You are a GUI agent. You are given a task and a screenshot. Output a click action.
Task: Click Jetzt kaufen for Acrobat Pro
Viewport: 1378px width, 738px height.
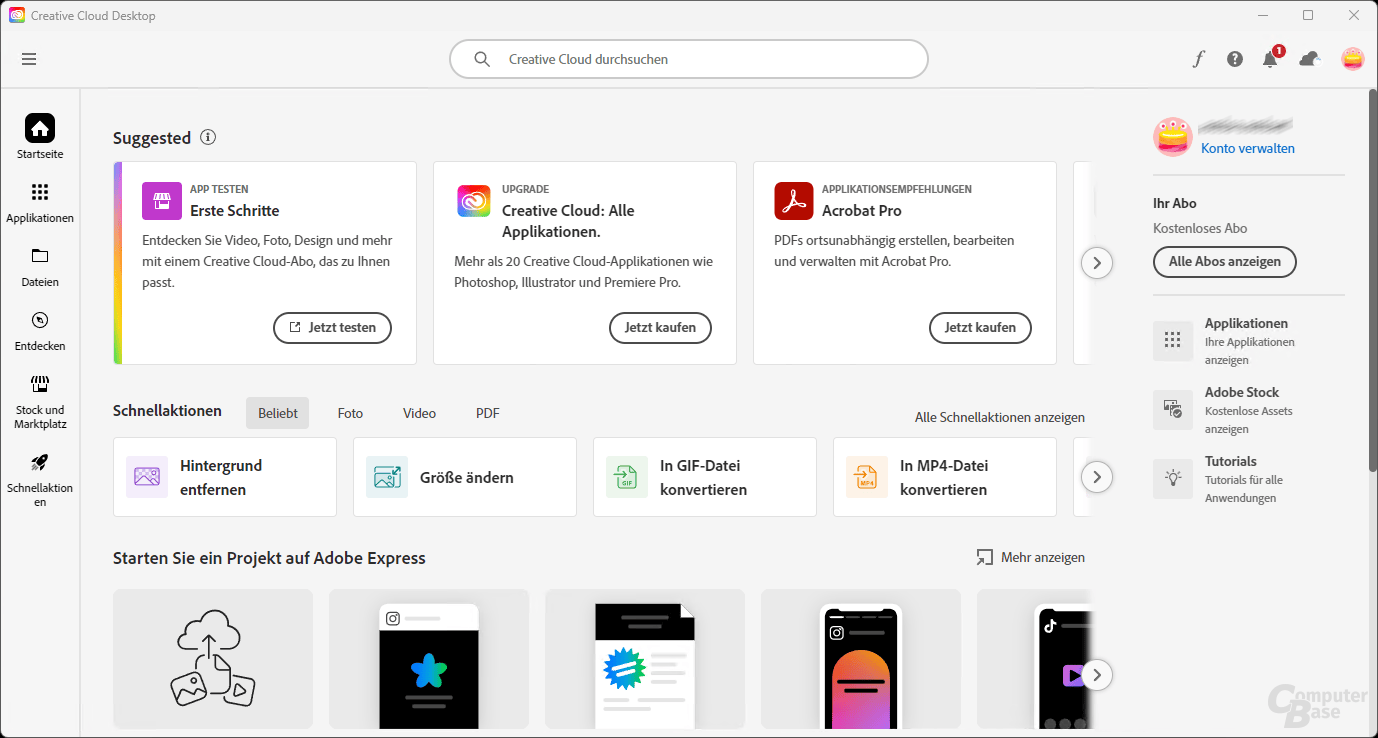(x=980, y=327)
